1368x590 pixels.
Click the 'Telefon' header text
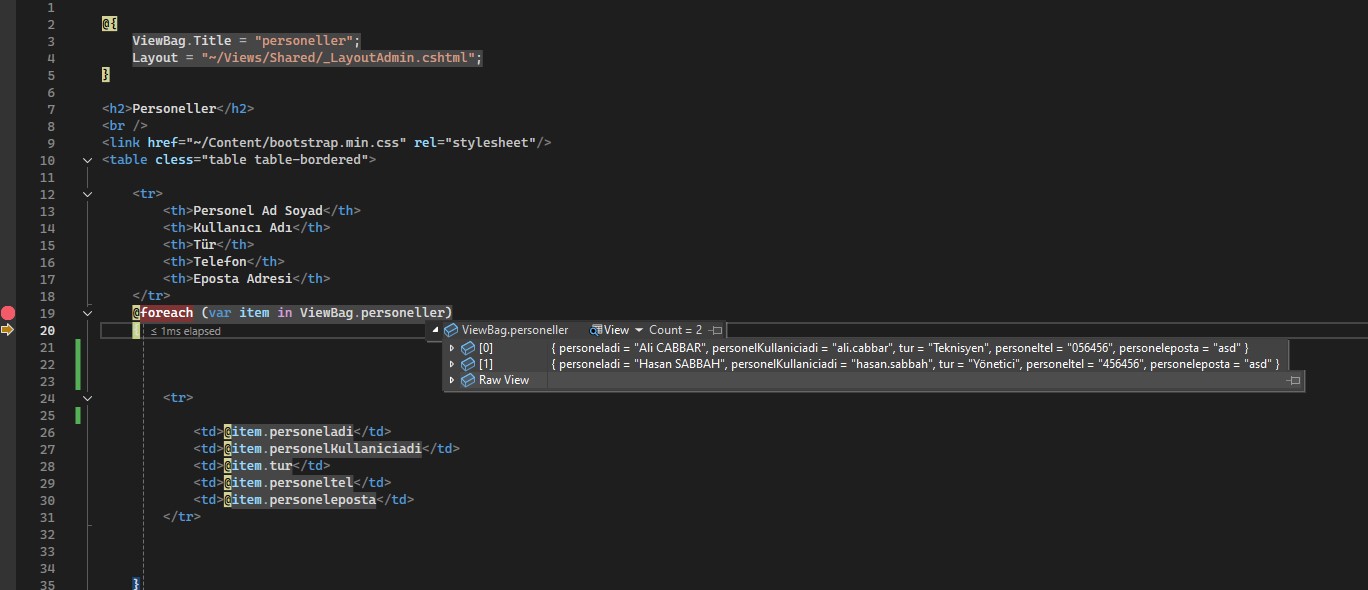[220, 262]
